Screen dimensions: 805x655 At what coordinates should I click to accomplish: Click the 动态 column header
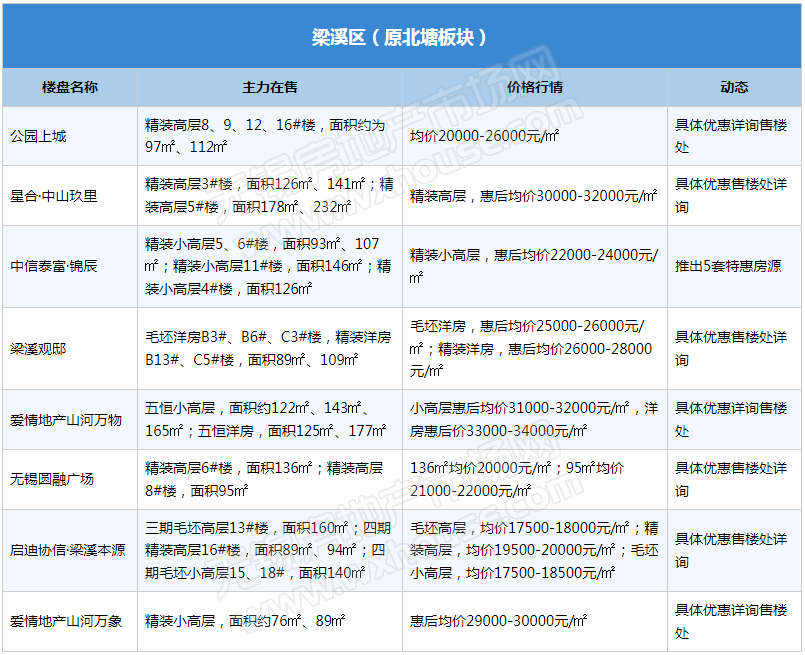pos(734,87)
